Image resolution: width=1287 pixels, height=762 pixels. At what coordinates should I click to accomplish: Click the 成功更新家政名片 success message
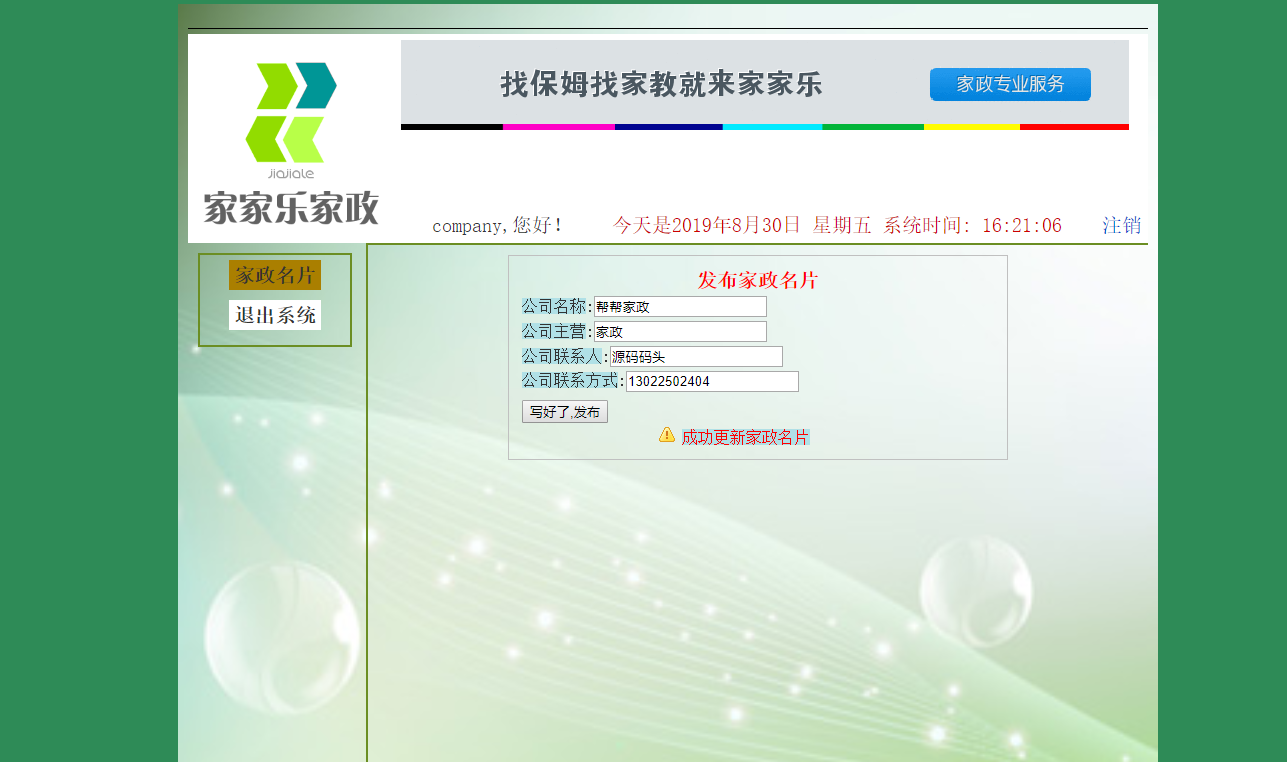pos(745,437)
